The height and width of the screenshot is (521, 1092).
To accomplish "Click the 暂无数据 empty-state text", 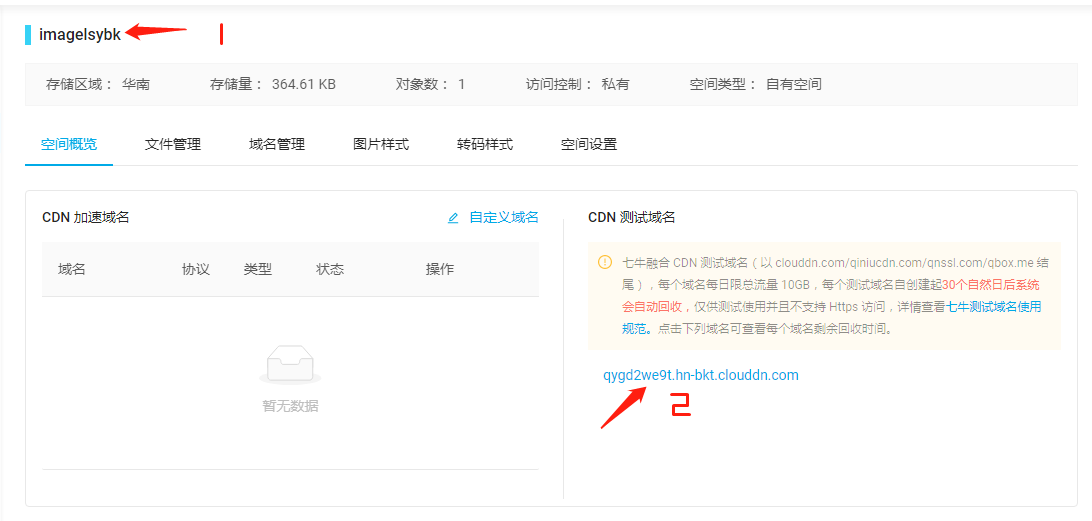I will coord(290,406).
